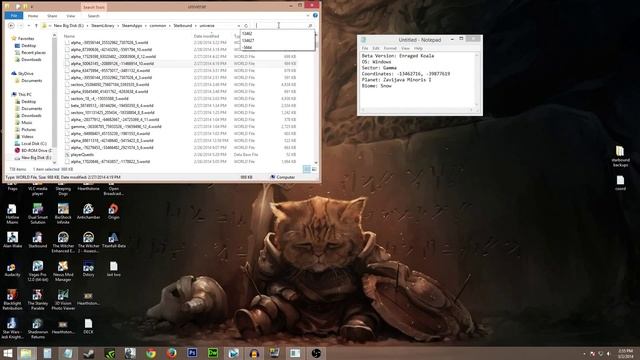
Task: Open Steam from the taskbar
Action: [x=89, y=353]
